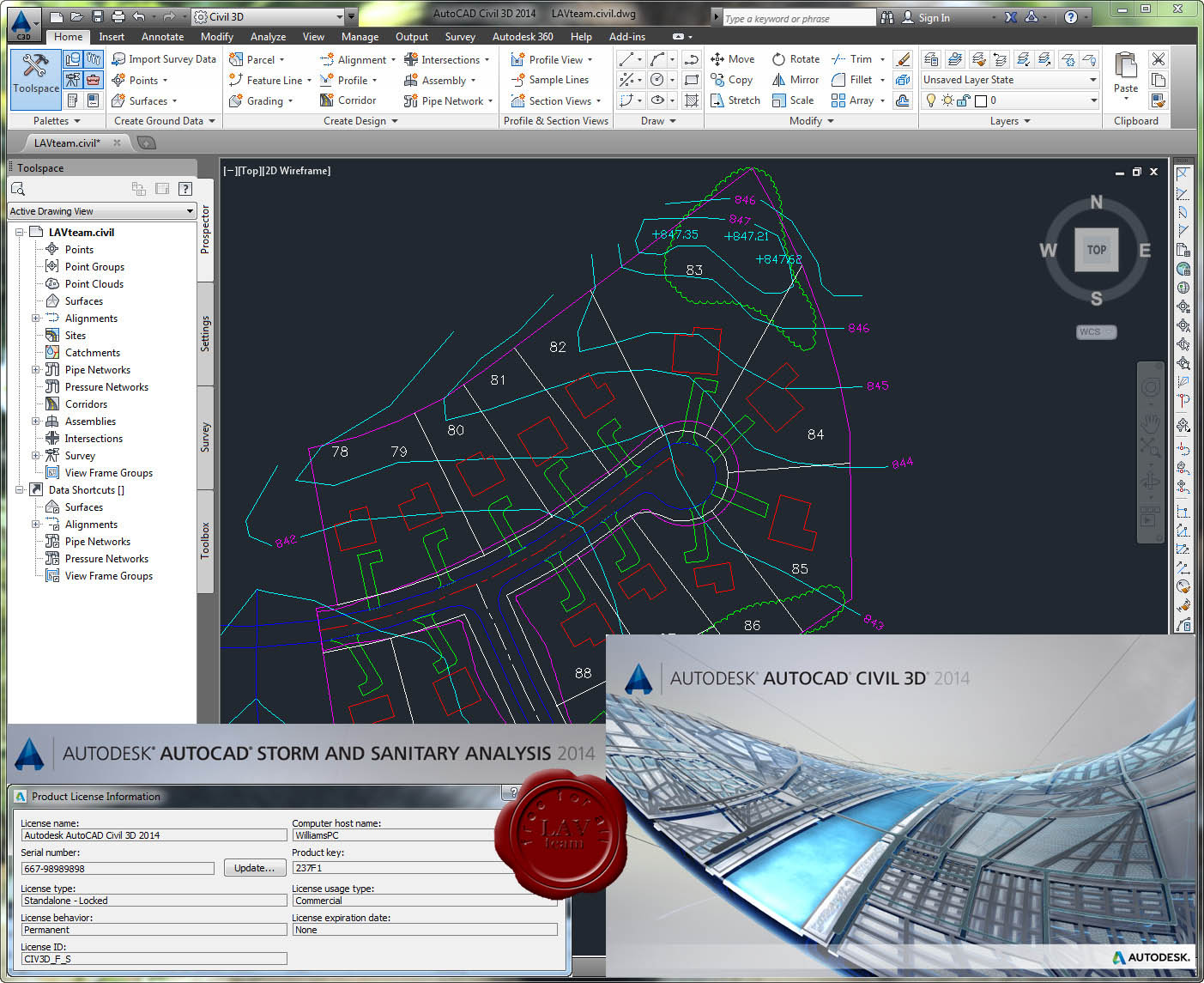Open the Unsaved Layer State dropdown
The height and width of the screenshot is (983, 1204).
1010,80
